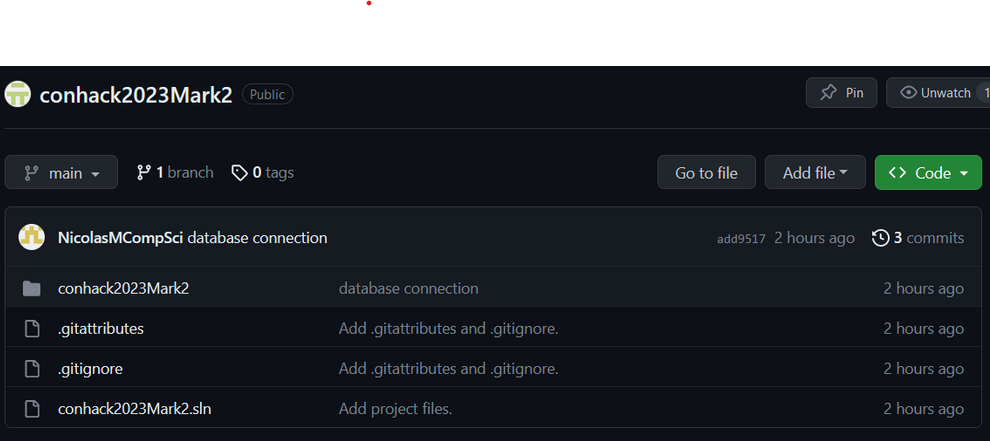Image resolution: width=990 pixels, height=441 pixels.
Task: Click the git branch icon inside main button
Action: click(32, 173)
